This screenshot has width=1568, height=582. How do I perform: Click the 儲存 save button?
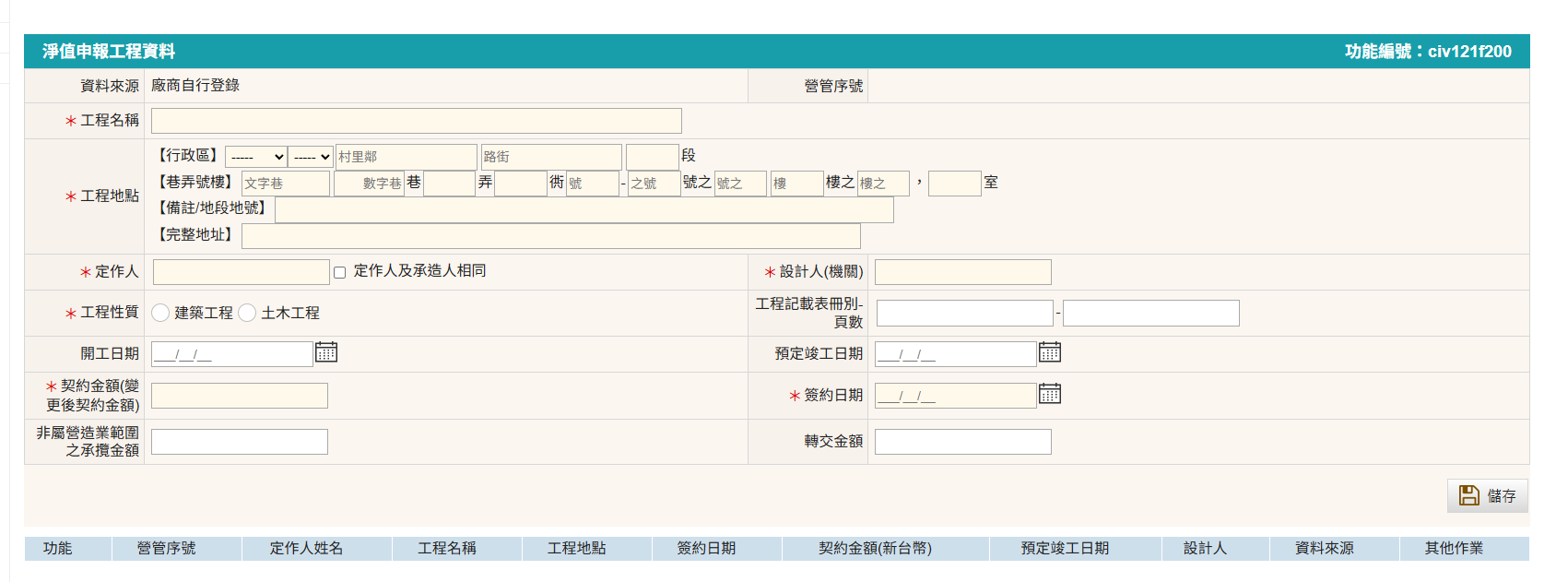click(x=1487, y=496)
